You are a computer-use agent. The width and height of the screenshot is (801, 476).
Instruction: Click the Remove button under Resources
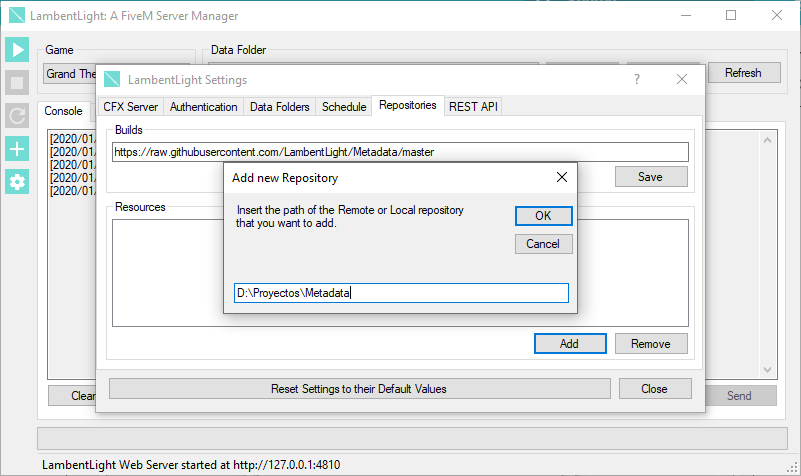coord(651,344)
